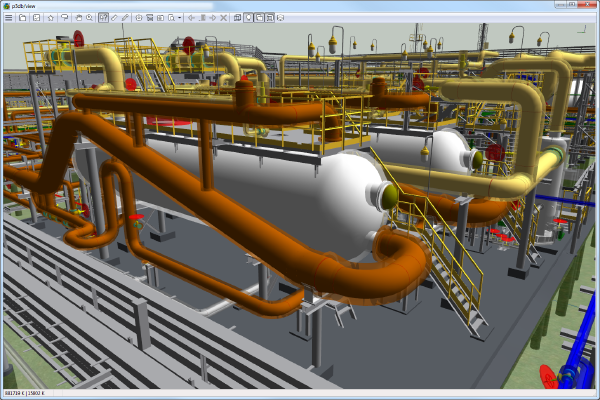Expand the dropdown arrow beside the search-page icon
Viewport: 600px width, 400px height.
click(x=179, y=18)
